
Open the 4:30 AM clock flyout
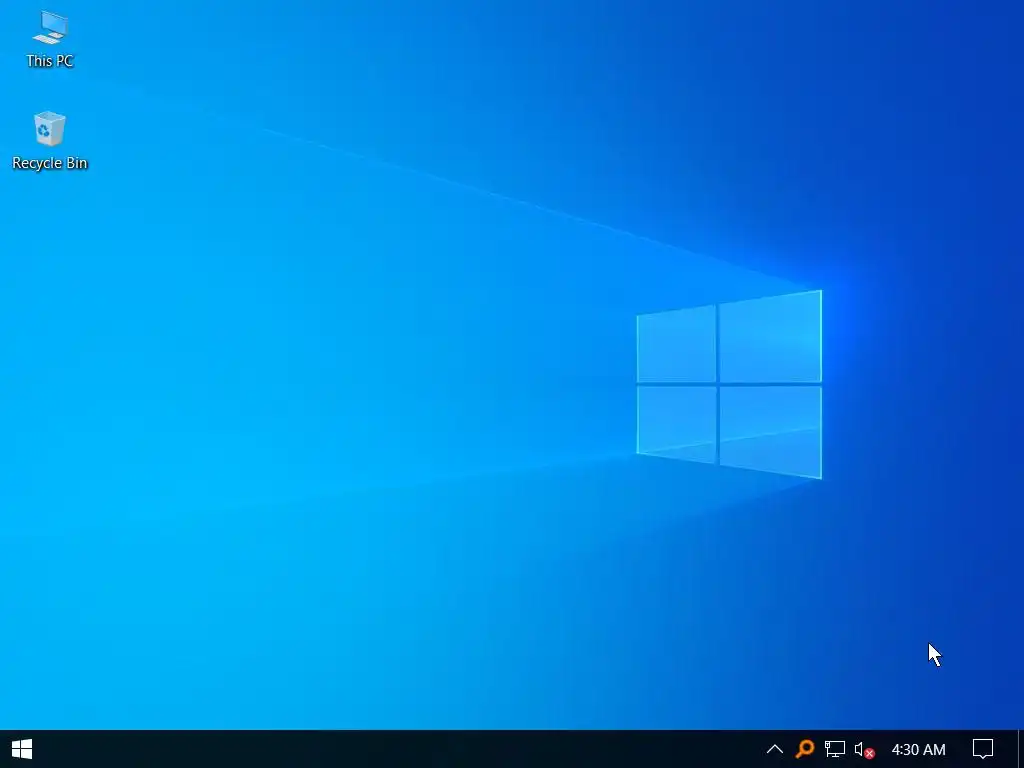click(x=918, y=750)
